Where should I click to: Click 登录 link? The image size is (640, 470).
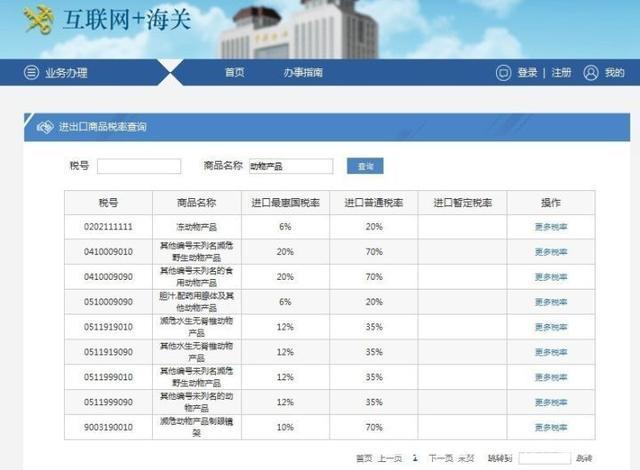click(527, 73)
